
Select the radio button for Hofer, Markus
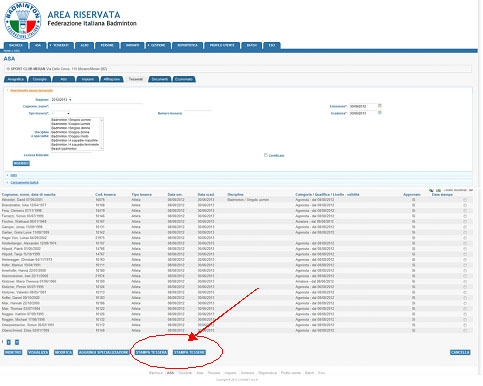tap(465, 265)
